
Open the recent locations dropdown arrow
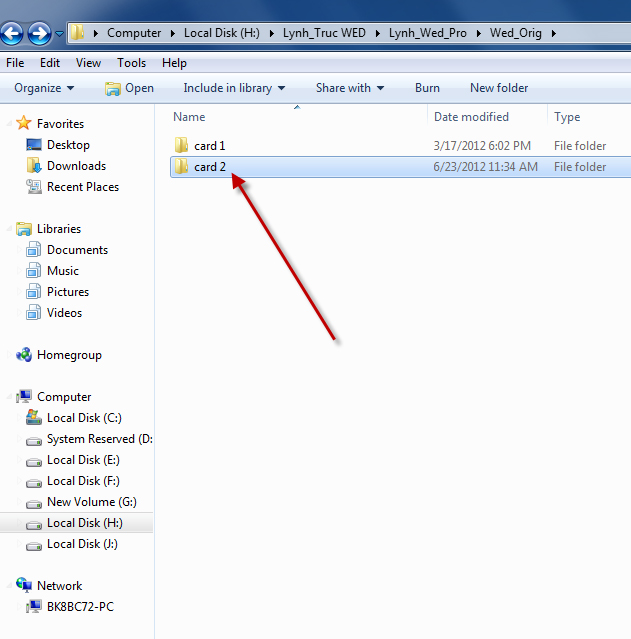[x=59, y=33]
